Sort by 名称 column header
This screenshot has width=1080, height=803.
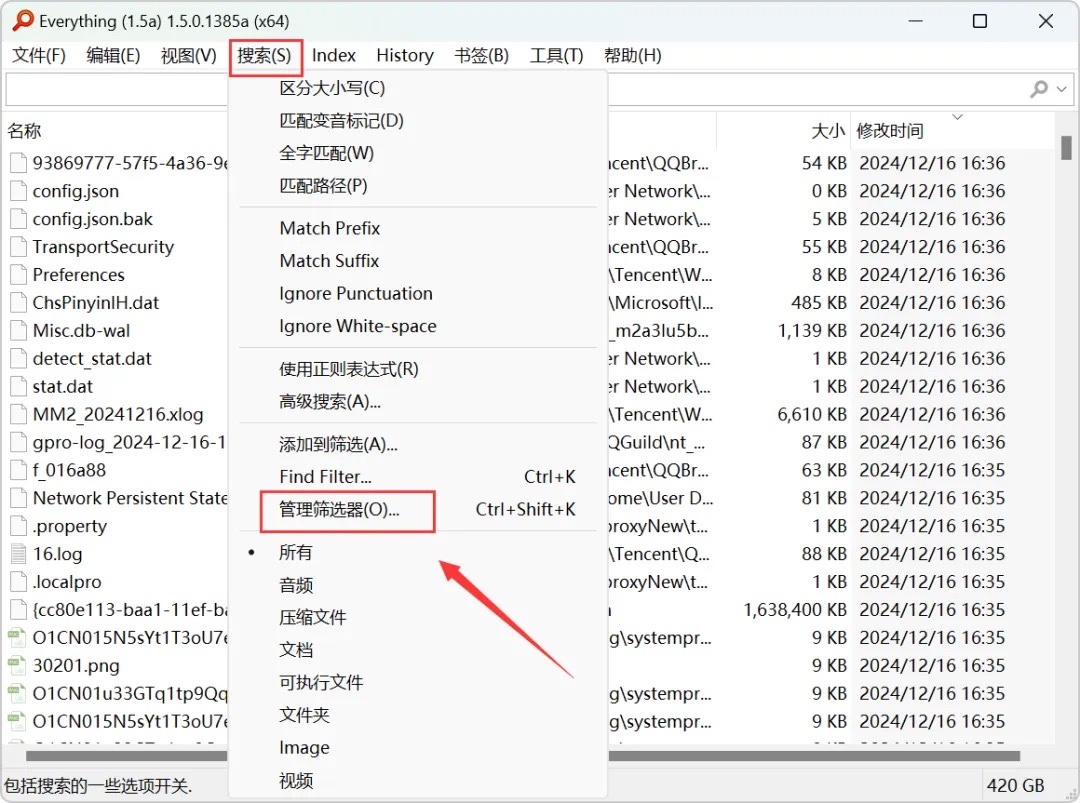[x=24, y=131]
